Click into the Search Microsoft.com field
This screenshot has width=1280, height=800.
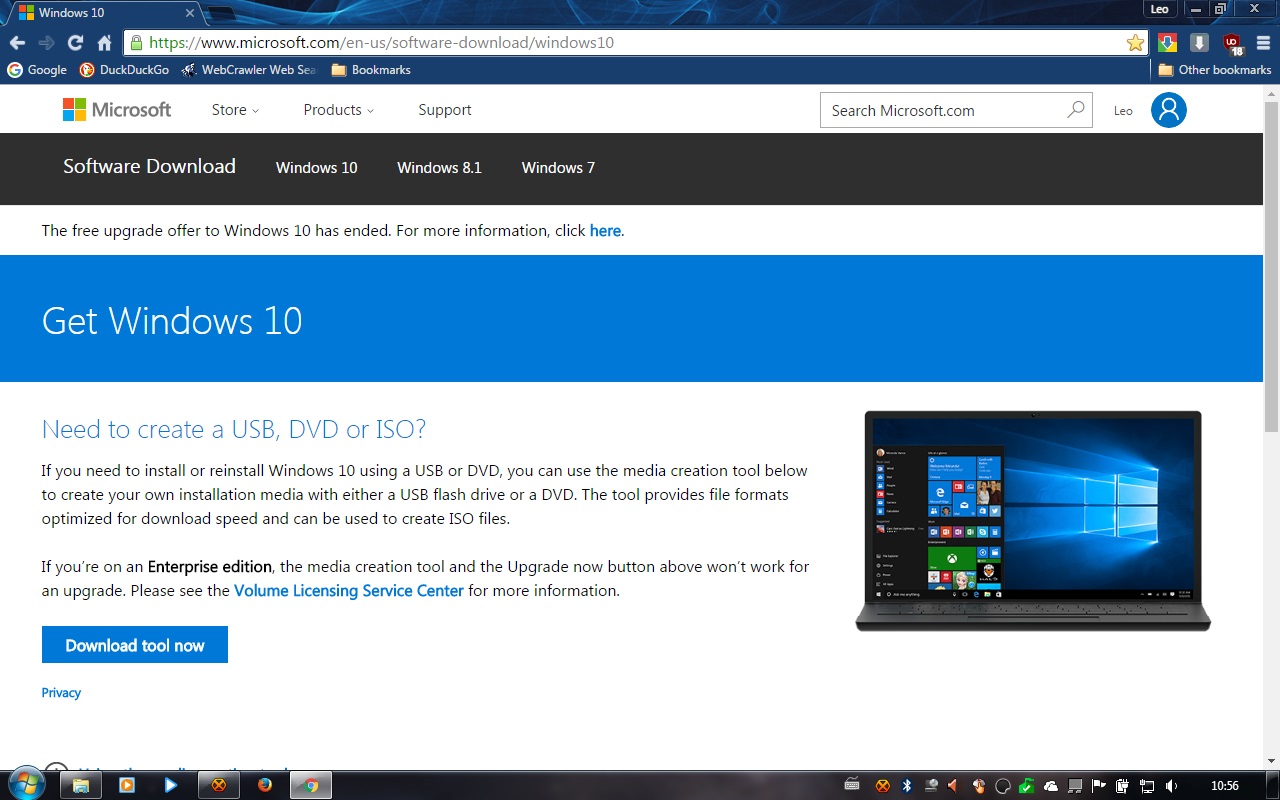point(945,110)
